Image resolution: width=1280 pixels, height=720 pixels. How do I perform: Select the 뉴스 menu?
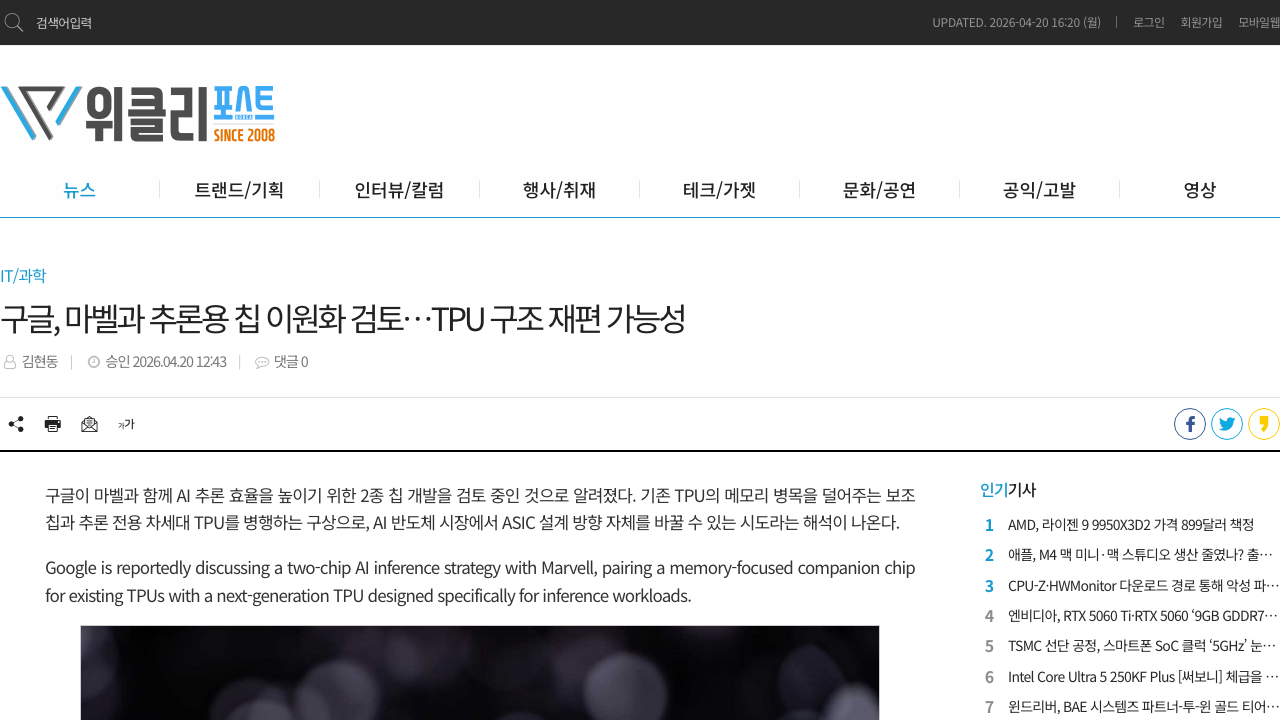coord(80,190)
